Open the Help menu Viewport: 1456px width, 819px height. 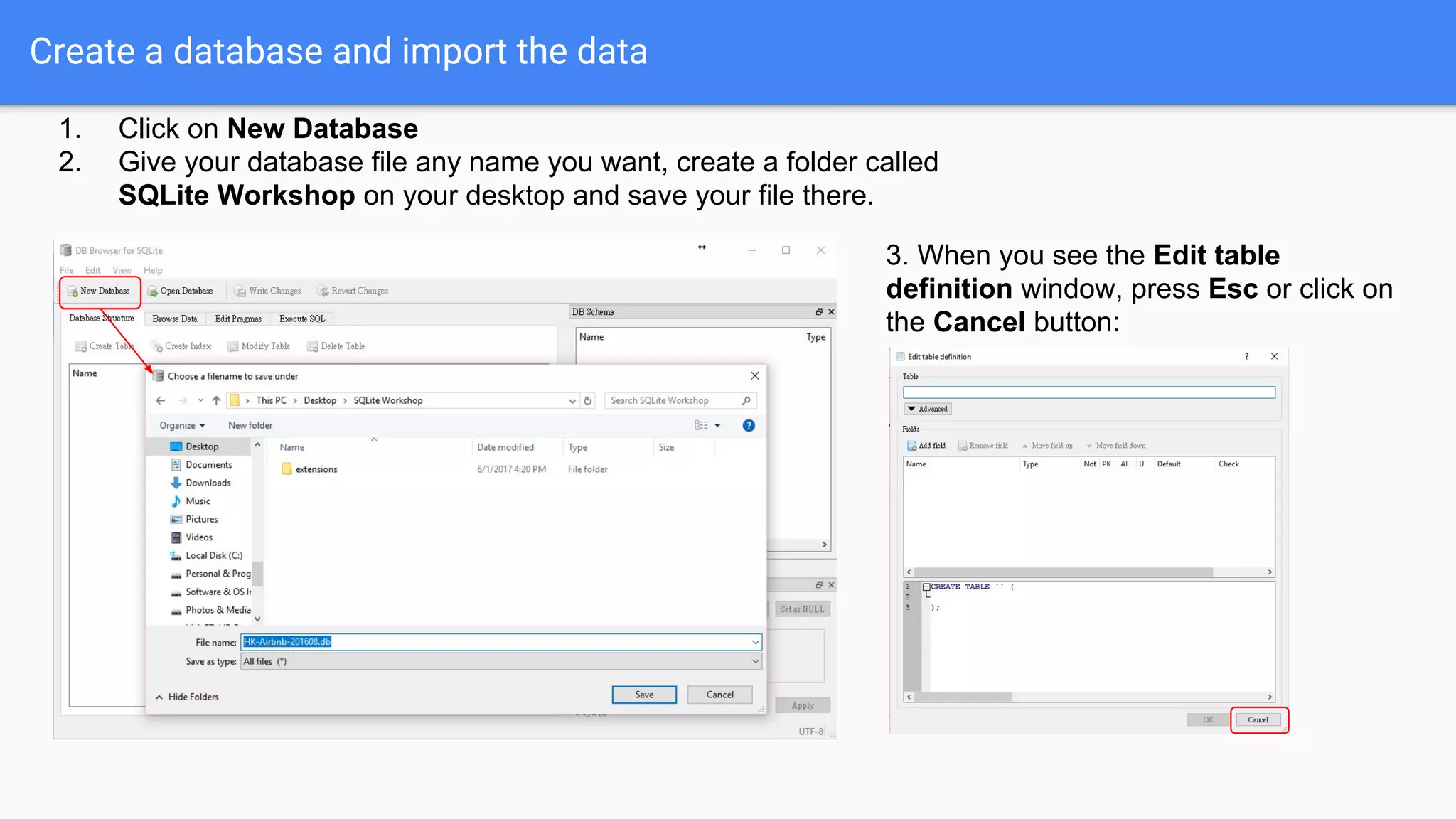[x=153, y=270]
